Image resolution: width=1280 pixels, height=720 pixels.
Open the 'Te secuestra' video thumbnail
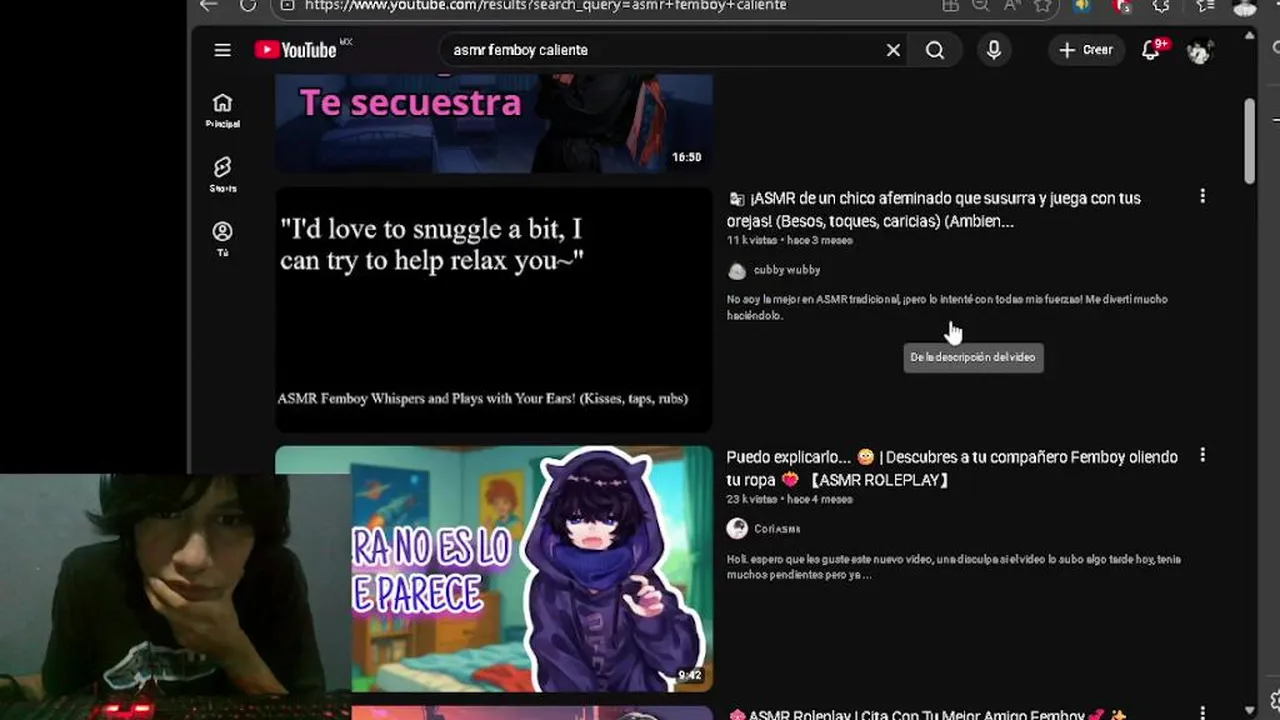[x=494, y=122]
